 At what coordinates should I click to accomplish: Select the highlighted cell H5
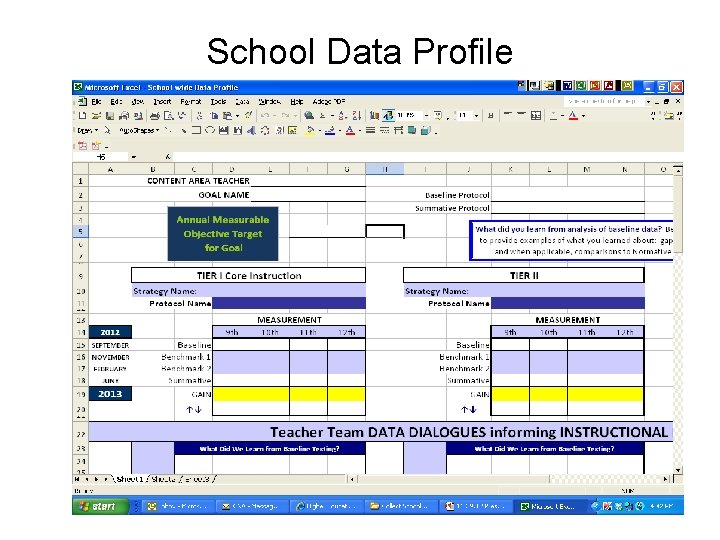coord(385,231)
